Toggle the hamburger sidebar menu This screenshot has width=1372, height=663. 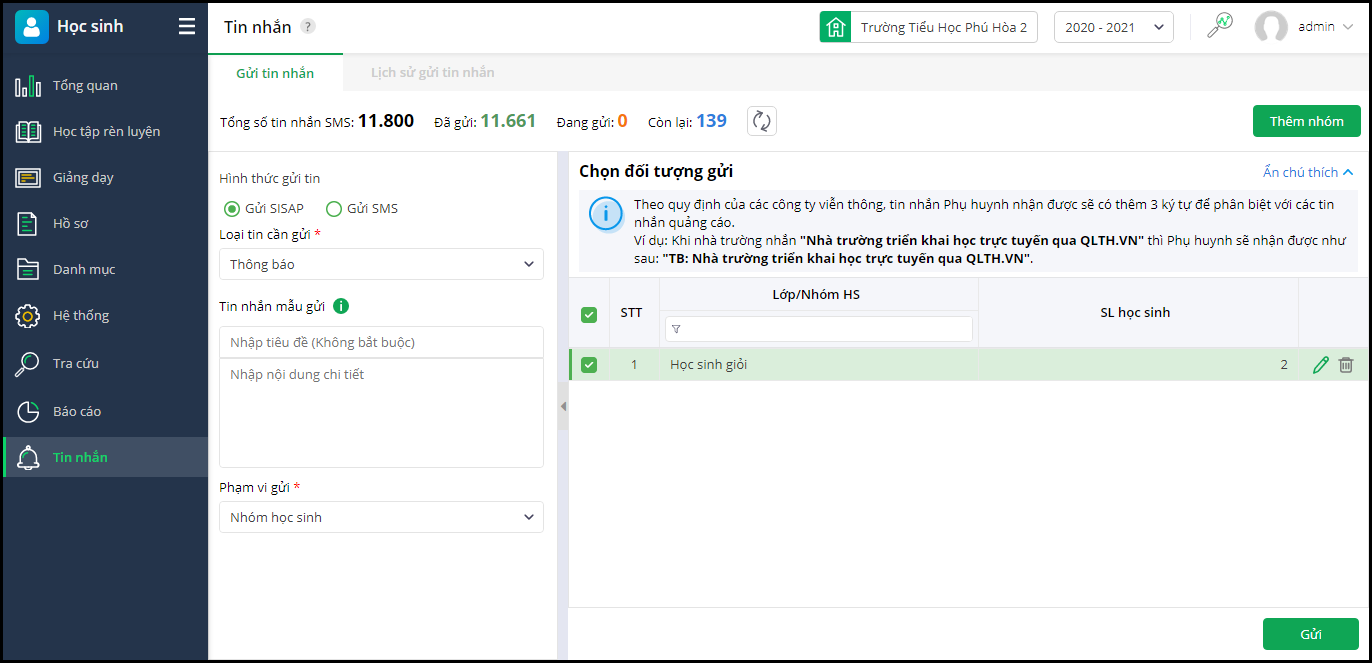[187, 27]
